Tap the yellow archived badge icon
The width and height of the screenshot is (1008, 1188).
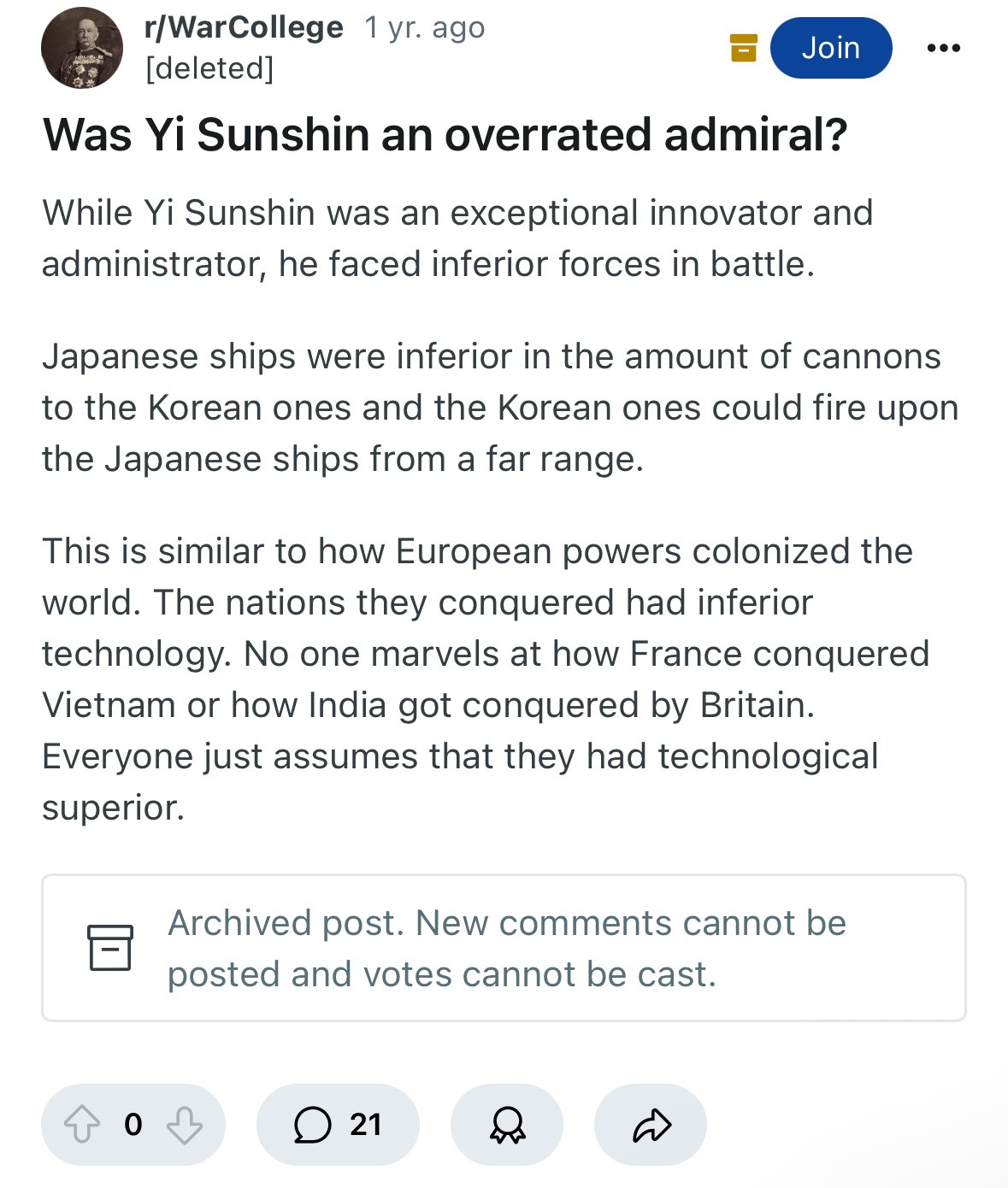(x=744, y=48)
